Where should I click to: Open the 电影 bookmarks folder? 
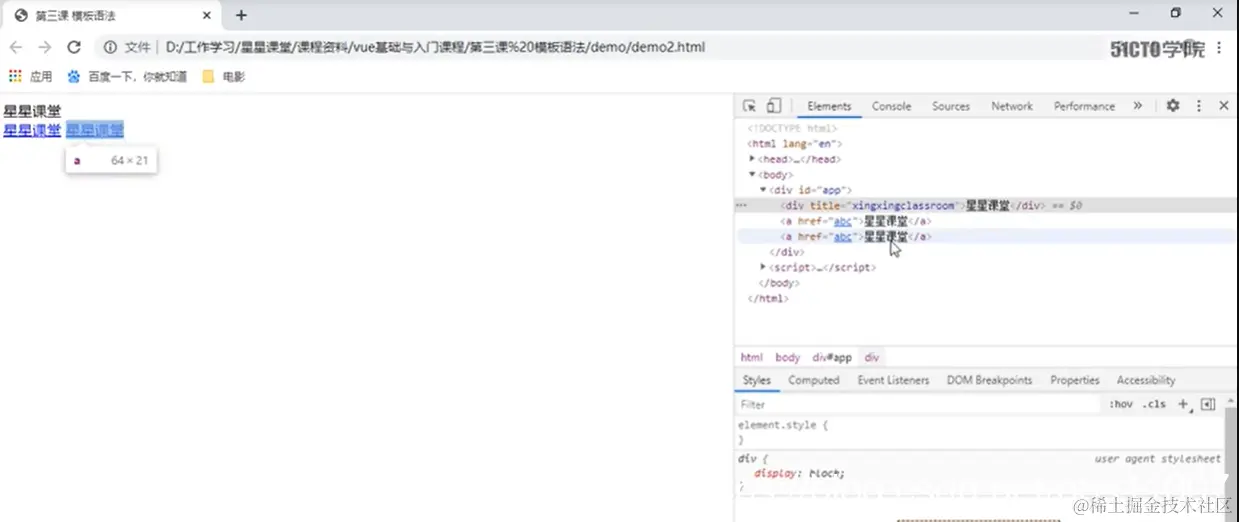223,76
